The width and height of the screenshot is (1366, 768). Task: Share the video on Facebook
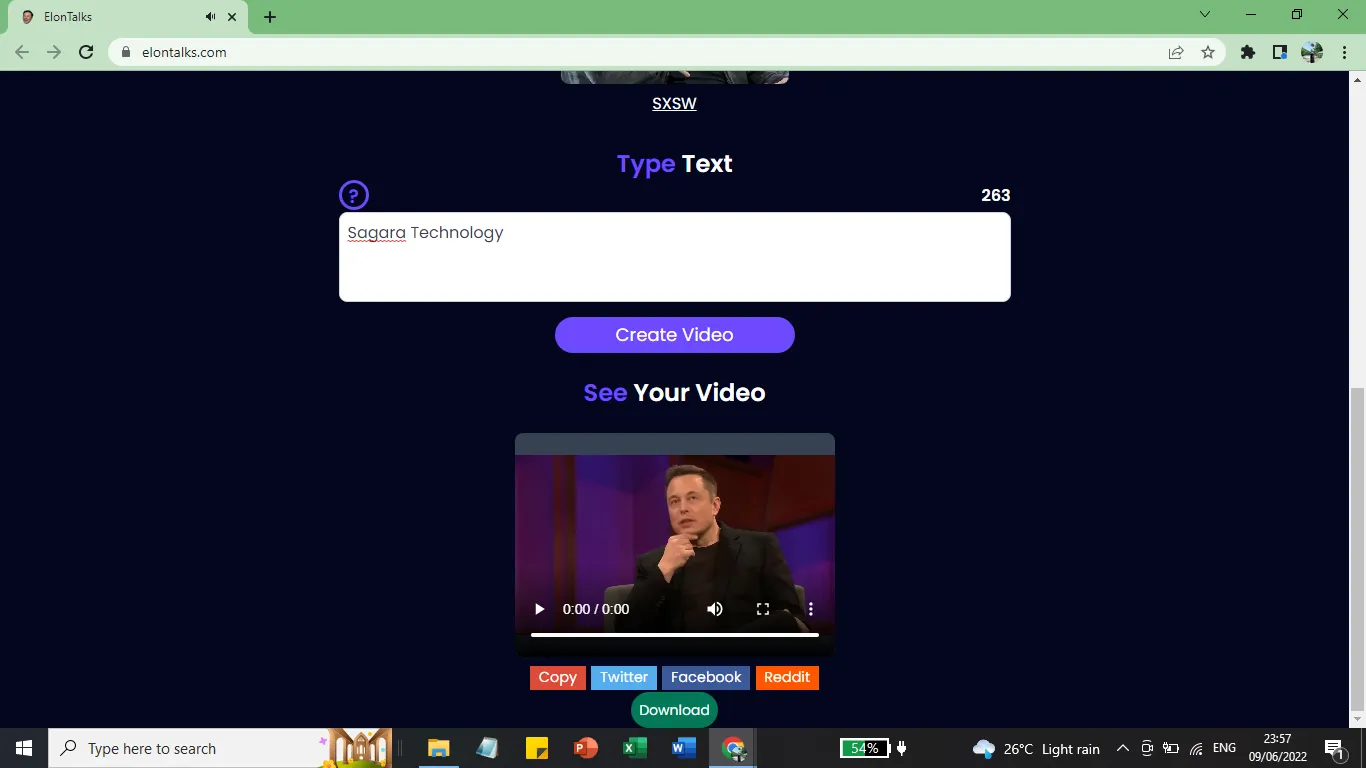(x=706, y=678)
